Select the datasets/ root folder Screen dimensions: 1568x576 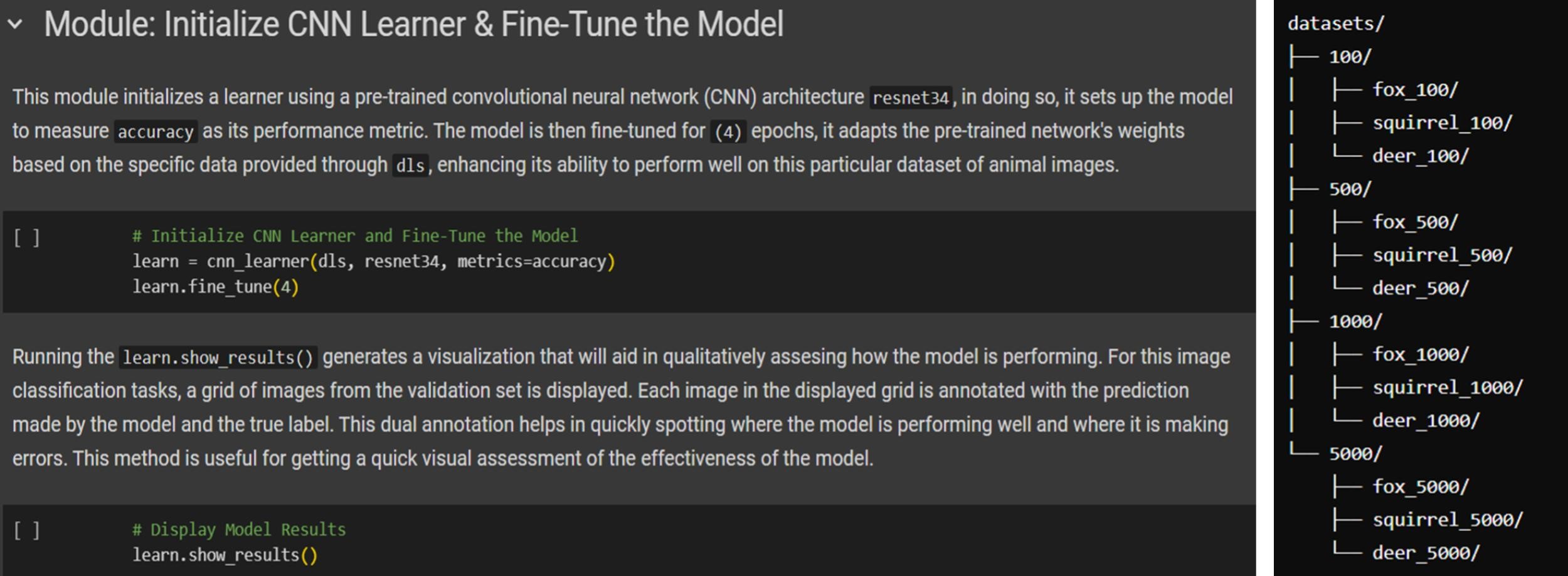1336,24
